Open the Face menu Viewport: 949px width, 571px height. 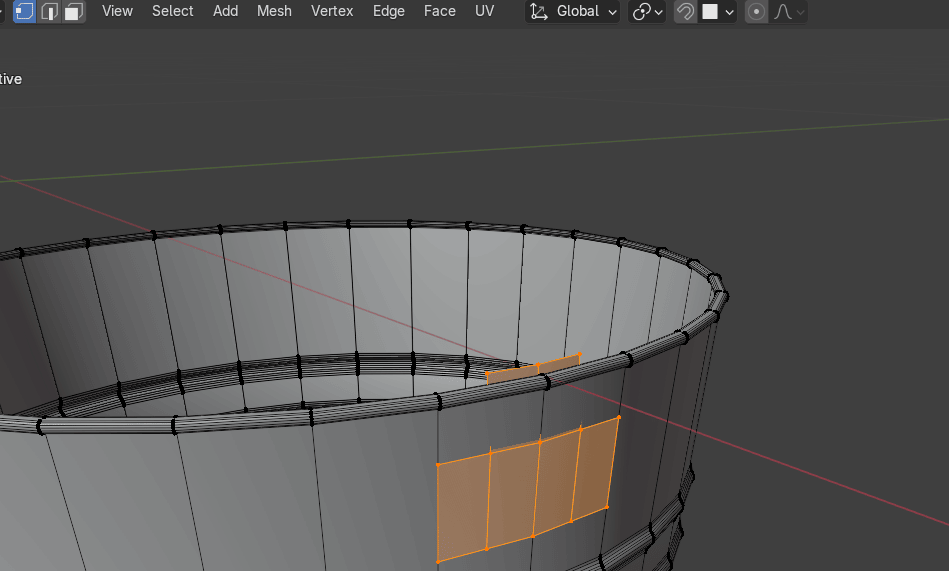point(440,11)
